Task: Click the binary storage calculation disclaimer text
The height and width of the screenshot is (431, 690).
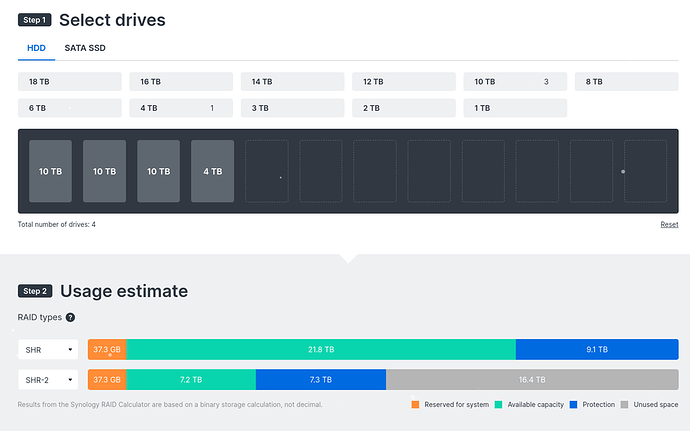Action: [x=170, y=405]
